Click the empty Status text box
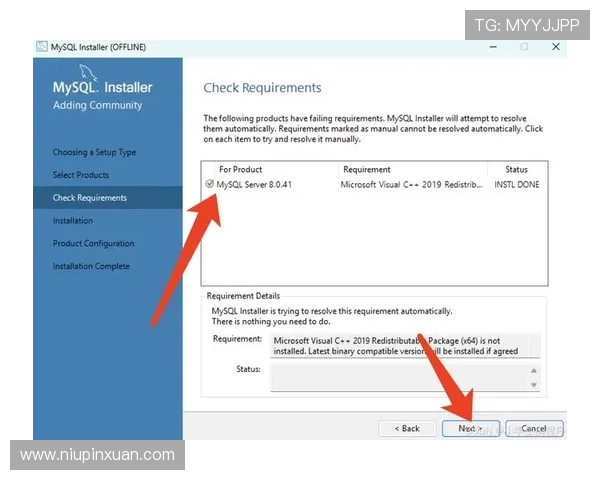Image resolution: width=600 pixels, height=480 pixels. (x=405, y=377)
